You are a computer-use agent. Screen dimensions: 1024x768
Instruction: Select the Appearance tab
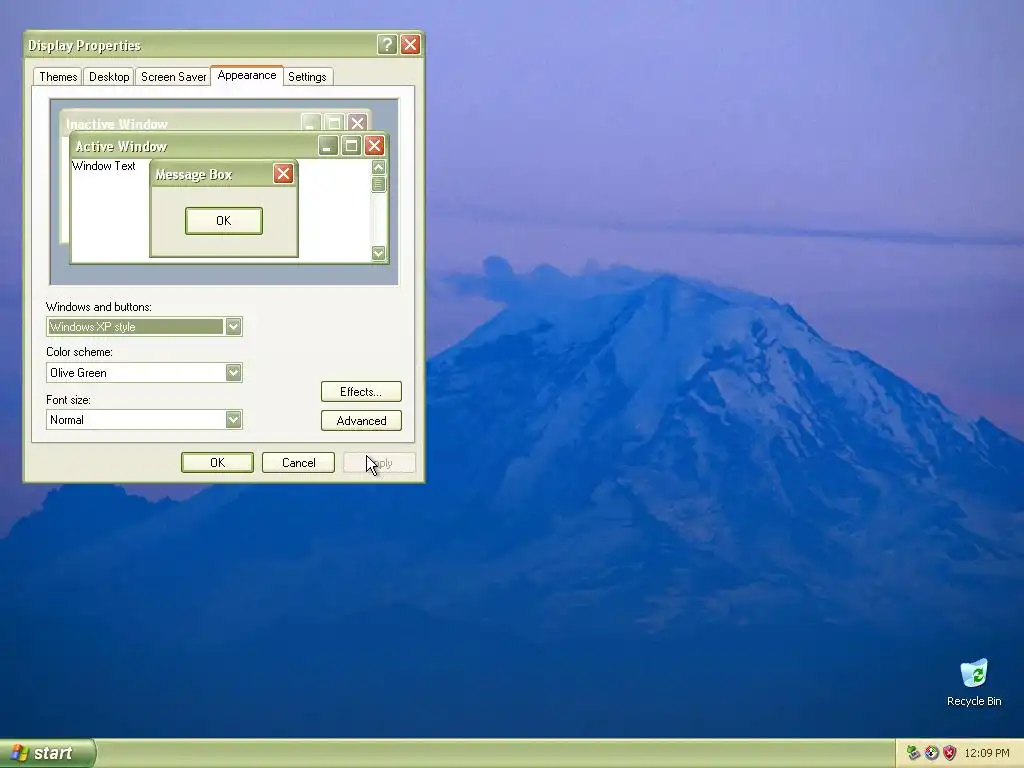[x=247, y=75]
